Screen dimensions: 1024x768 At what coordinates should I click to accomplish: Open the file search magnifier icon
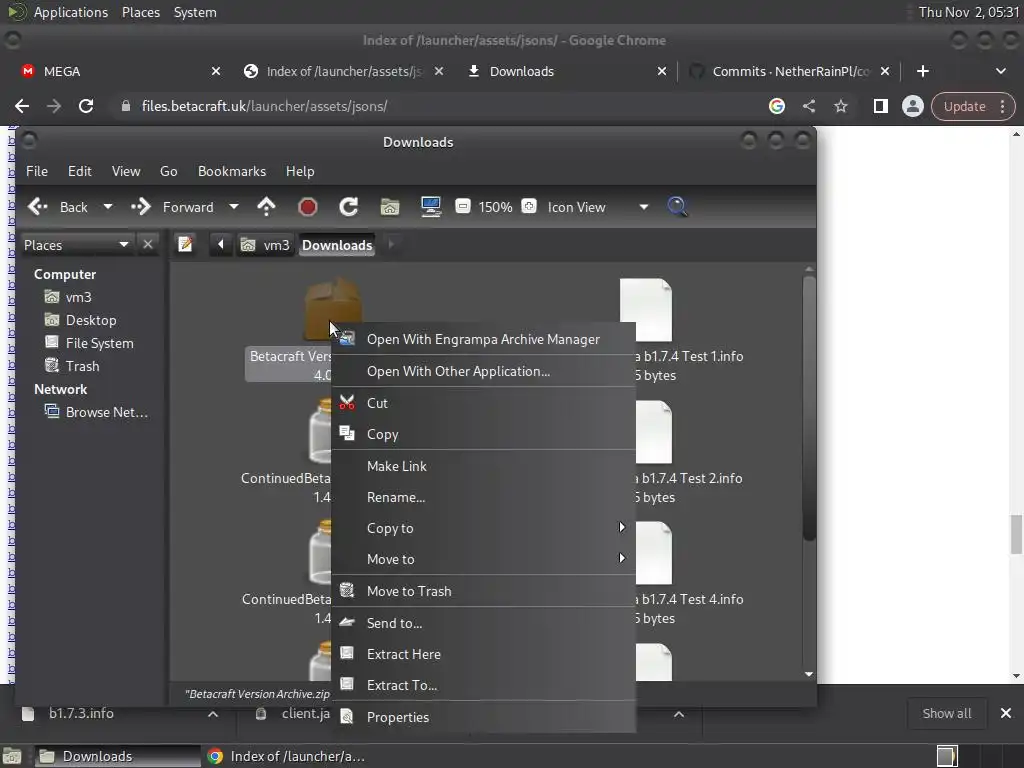pos(677,207)
